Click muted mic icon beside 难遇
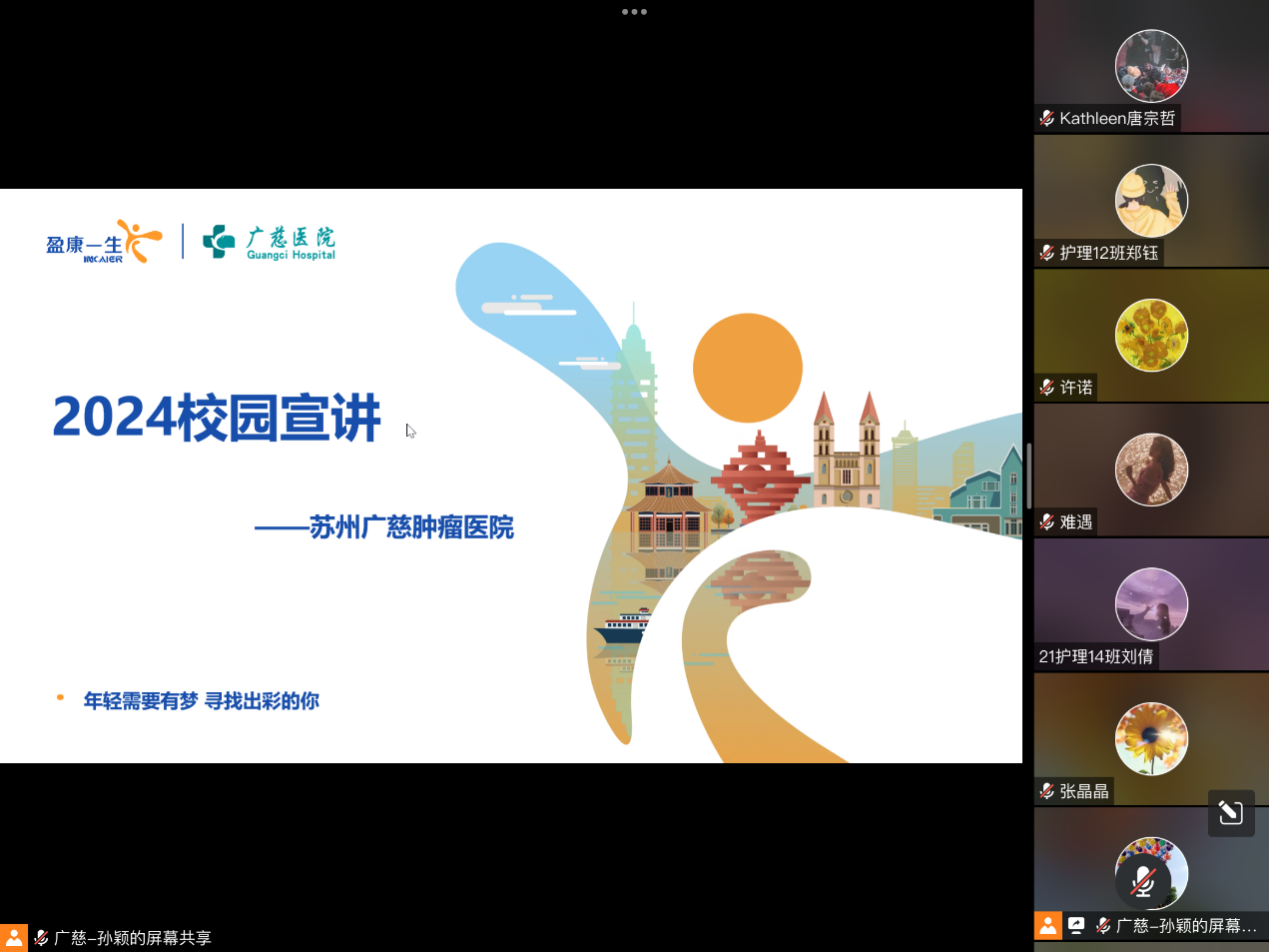Screen dimensions: 1269x952 click(x=1047, y=522)
